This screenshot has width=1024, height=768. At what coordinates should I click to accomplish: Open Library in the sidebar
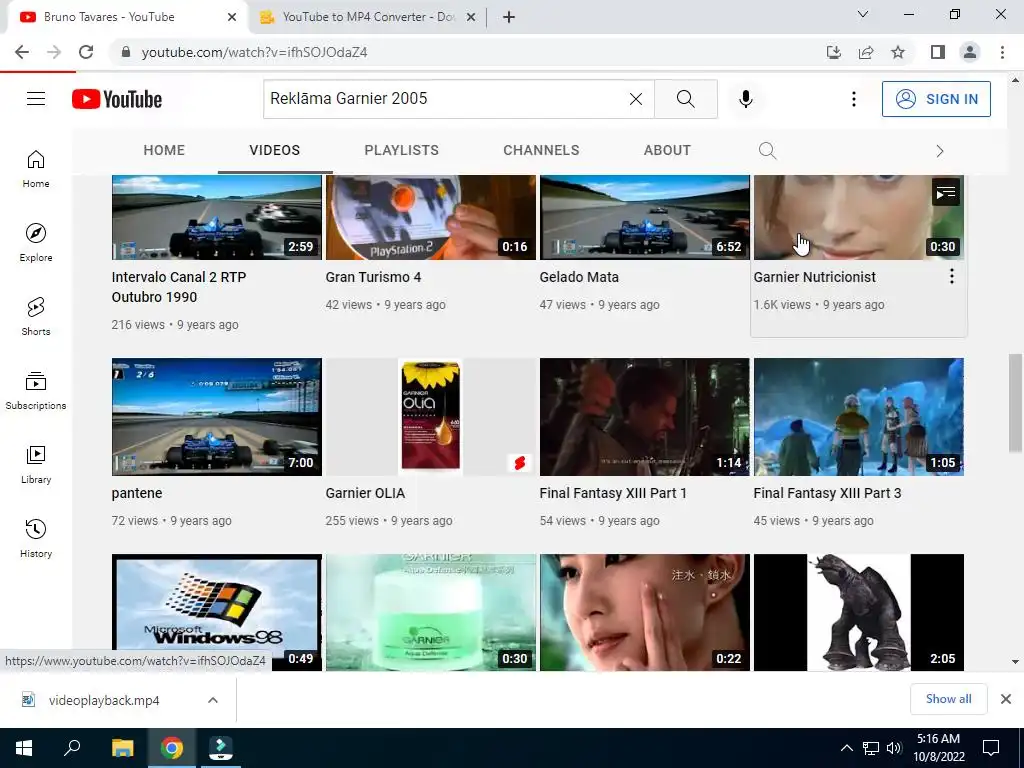coord(36,464)
